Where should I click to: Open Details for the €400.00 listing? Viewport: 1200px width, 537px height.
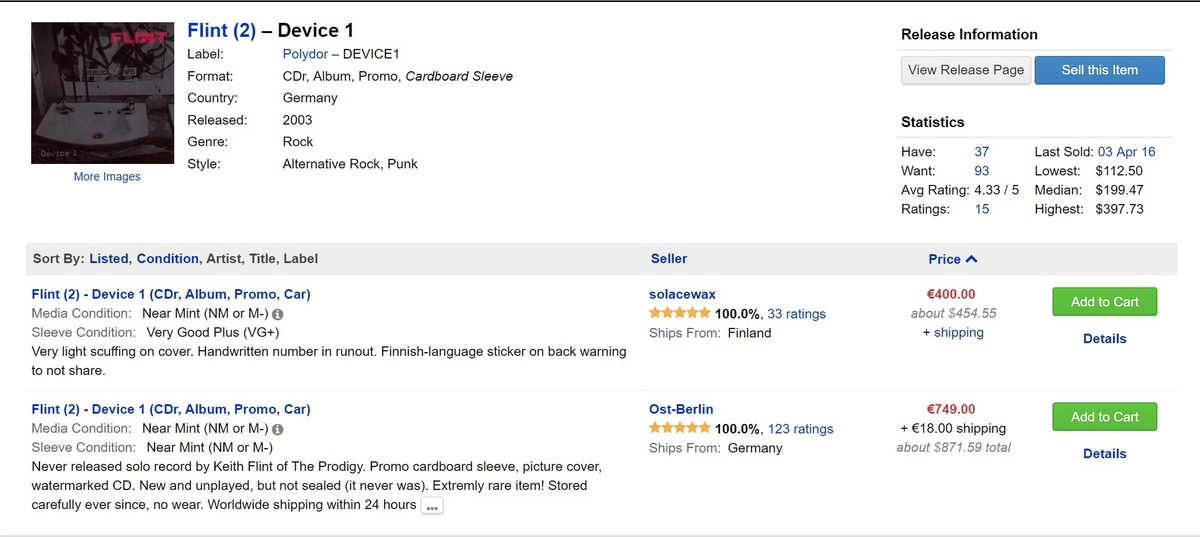[x=1104, y=339]
